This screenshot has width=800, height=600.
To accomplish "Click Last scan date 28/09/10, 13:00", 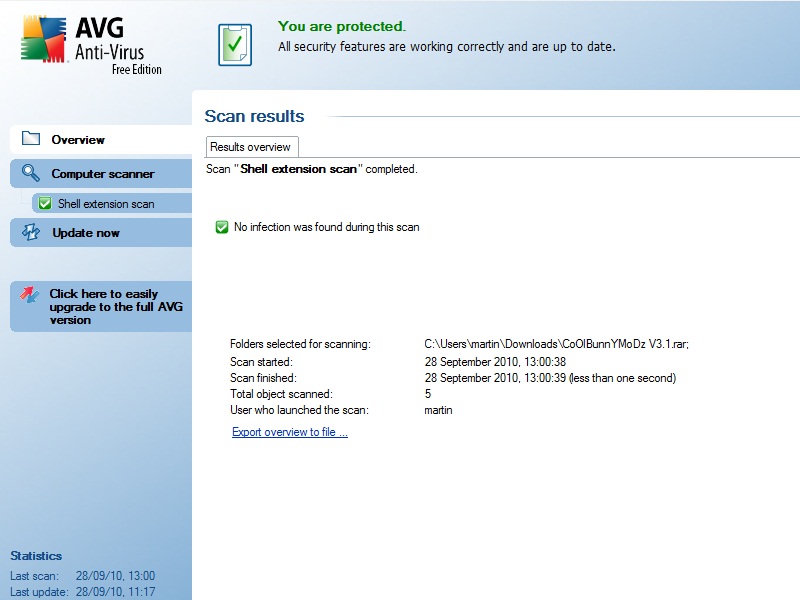I will coord(115,576).
